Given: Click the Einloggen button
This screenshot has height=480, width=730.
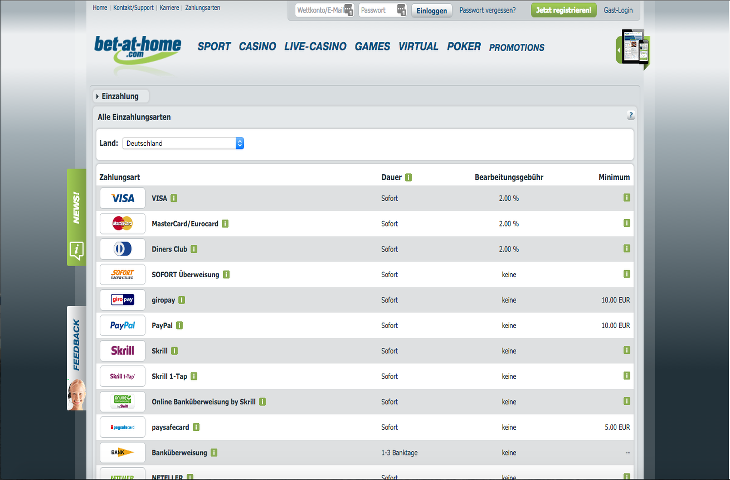Looking at the screenshot, I should 432,11.
